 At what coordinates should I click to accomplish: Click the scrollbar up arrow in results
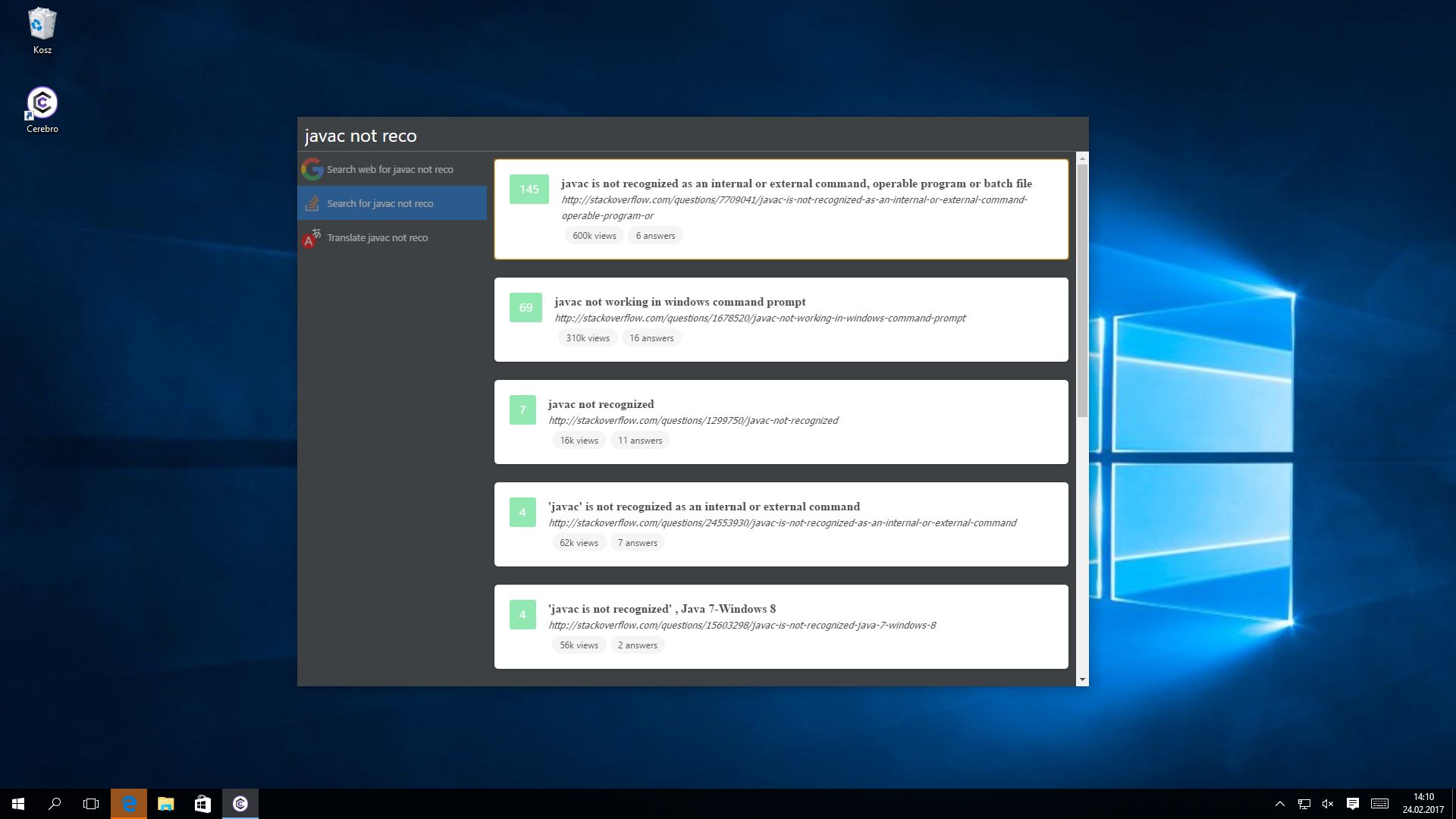tap(1082, 158)
